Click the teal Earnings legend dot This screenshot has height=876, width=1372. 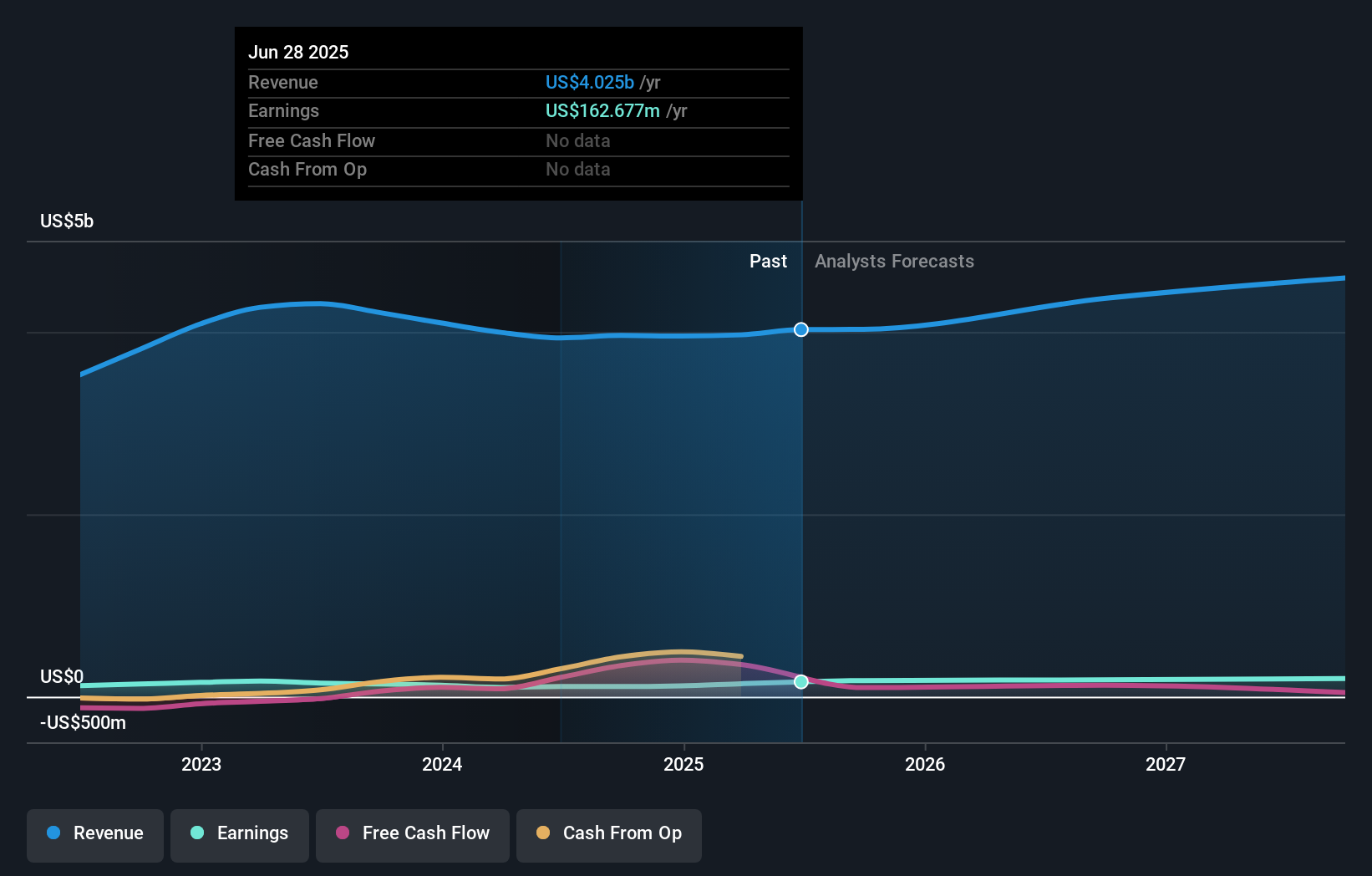click(197, 833)
